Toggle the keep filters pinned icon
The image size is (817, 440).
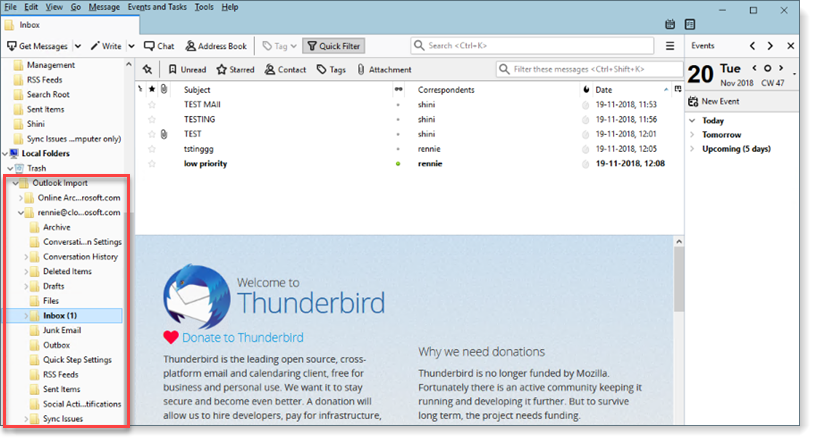point(147,69)
